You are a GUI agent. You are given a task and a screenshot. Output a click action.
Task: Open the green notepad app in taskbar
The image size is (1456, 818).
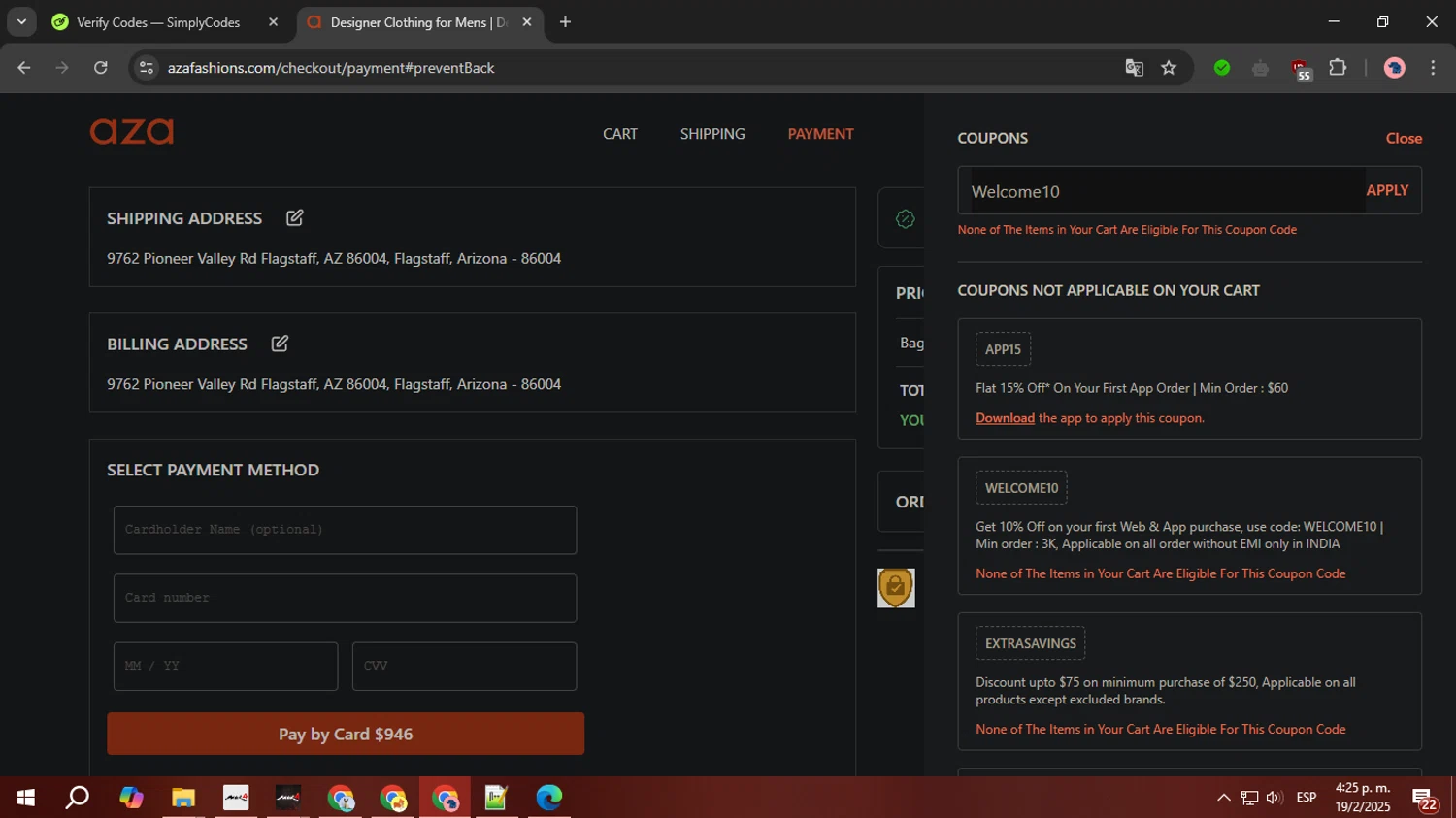pyautogui.click(x=496, y=798)
